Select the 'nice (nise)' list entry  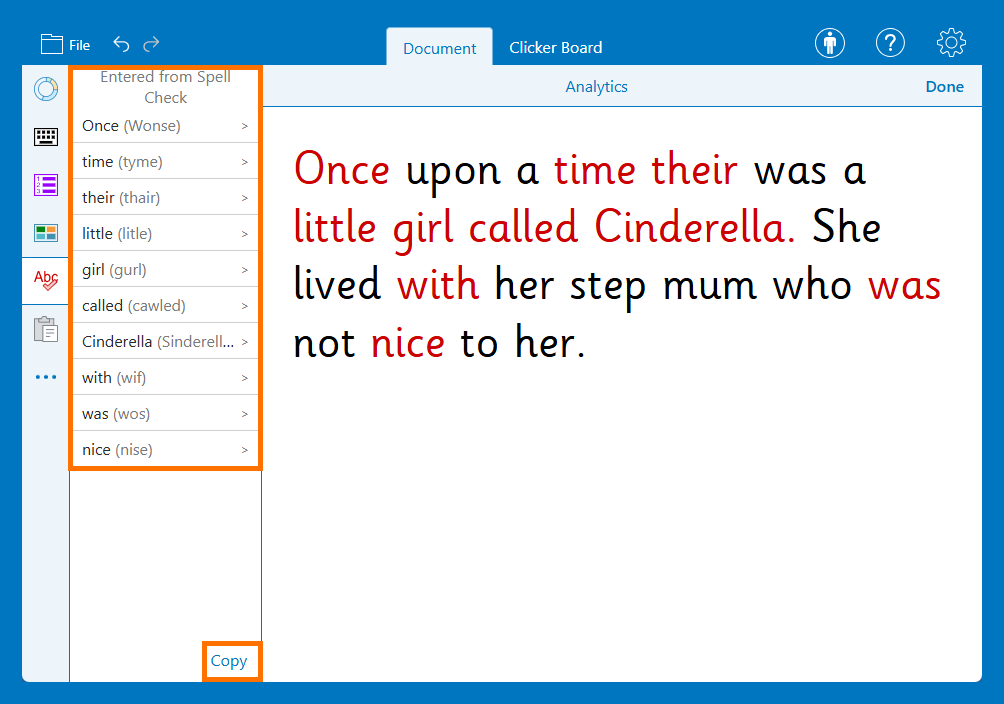[x=165, y=450]
